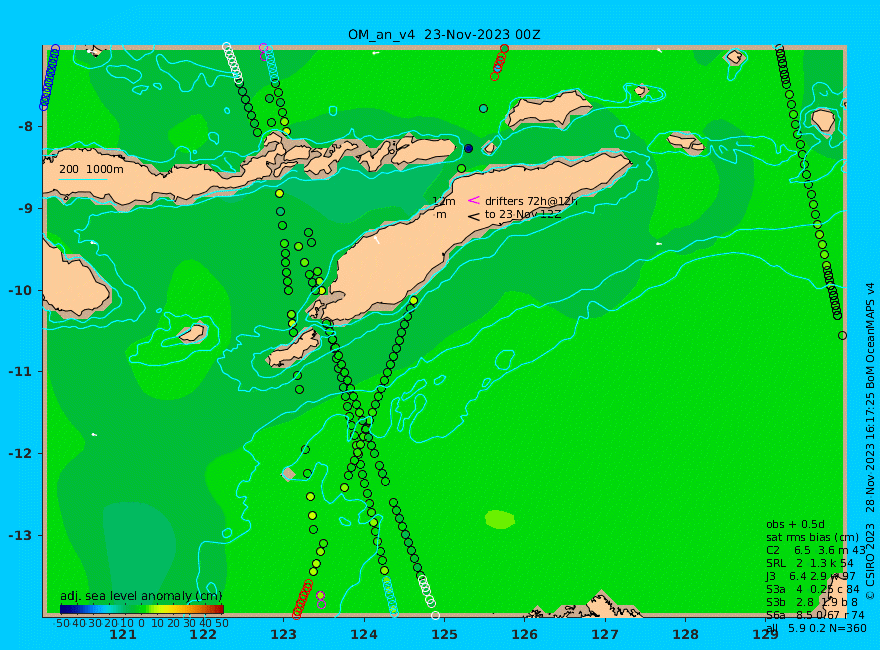Viewport: 880px width, 650px height.
Task: Click the longitude axis label "122"
Action: point(203,635)
